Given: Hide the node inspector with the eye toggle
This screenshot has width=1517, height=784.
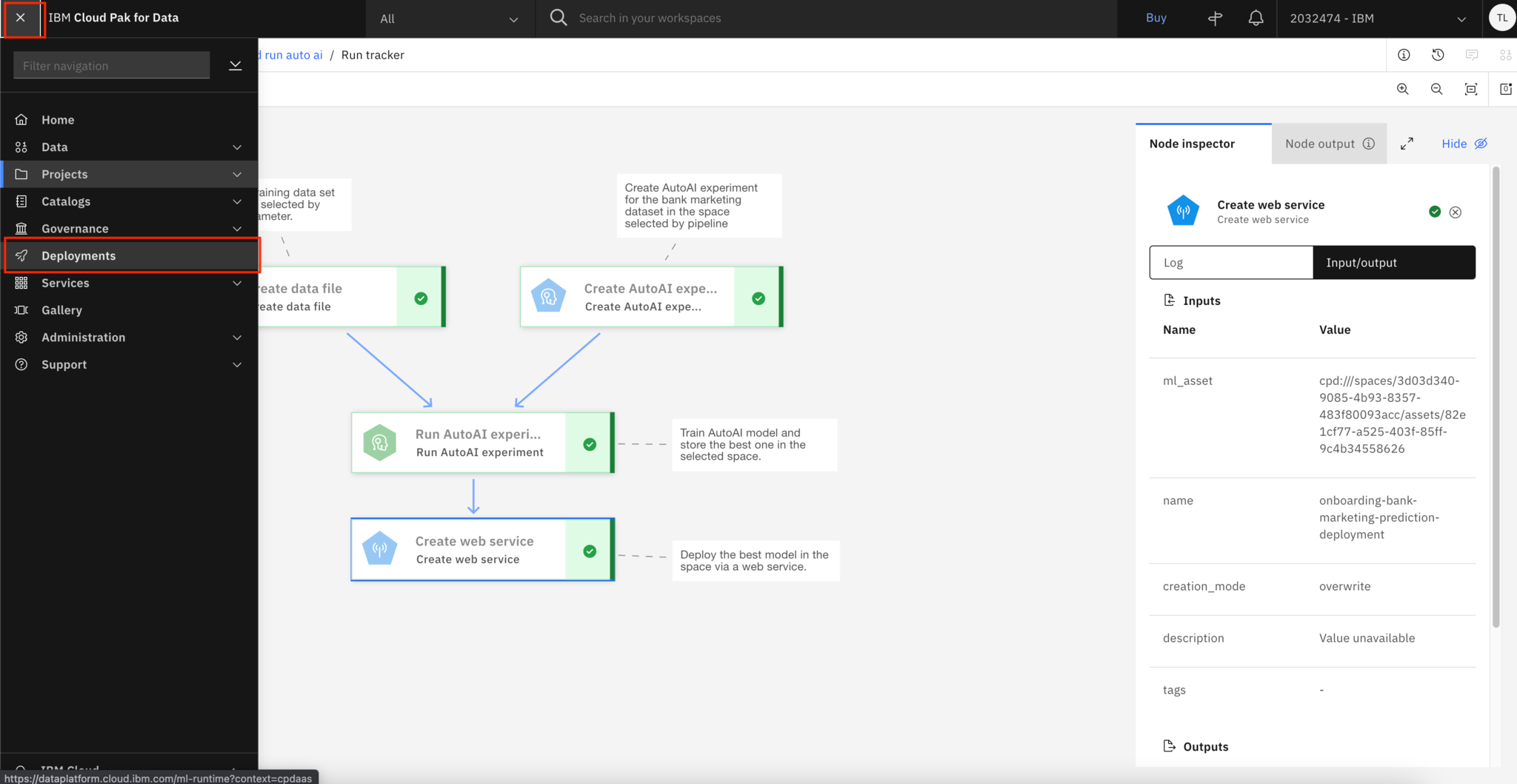Looking at the screenshot, I should 1464,144.
